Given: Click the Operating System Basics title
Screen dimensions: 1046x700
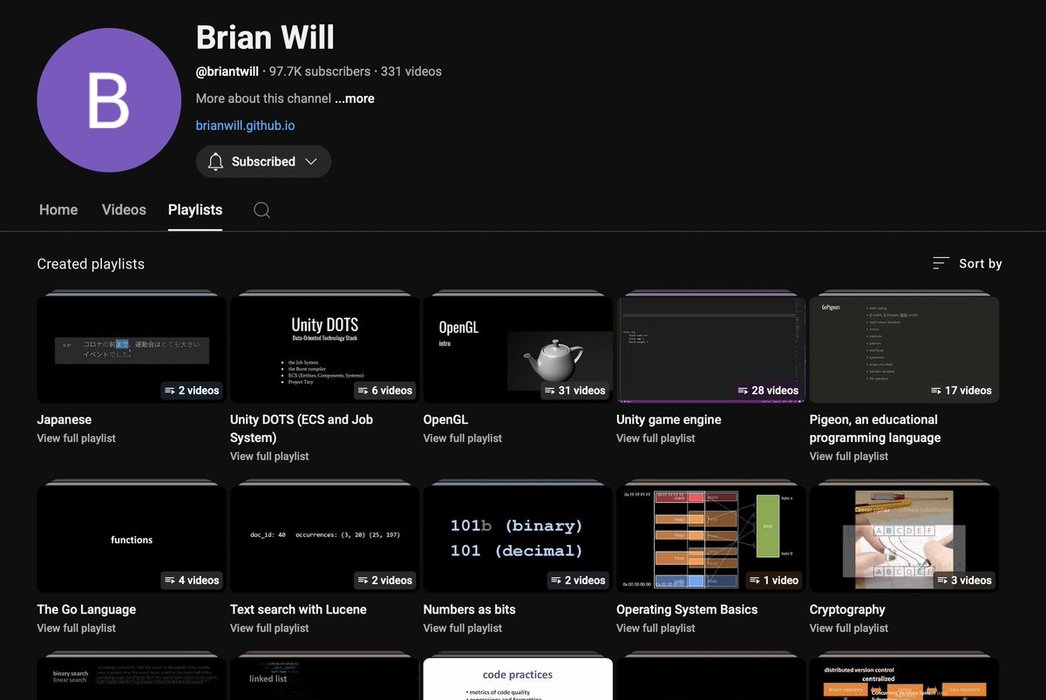Looking at the screenshot, I should [x=686, y=609].
